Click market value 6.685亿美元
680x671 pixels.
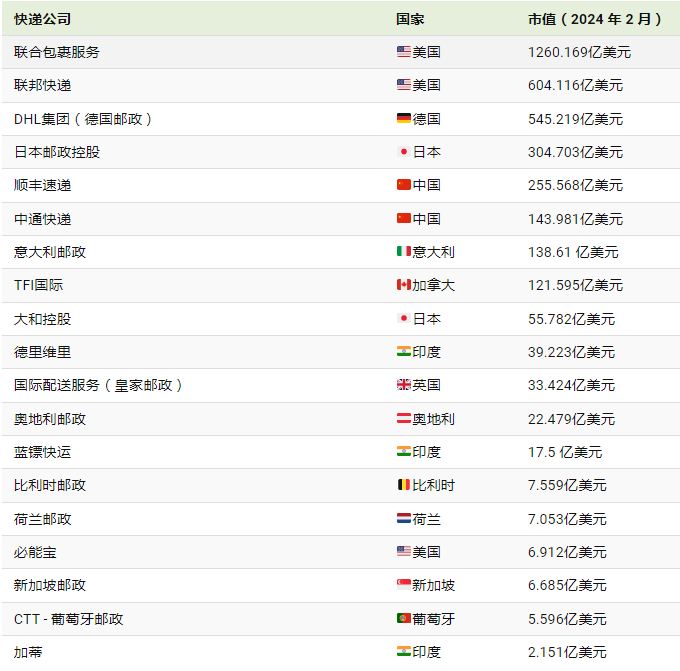pos(567,585)
